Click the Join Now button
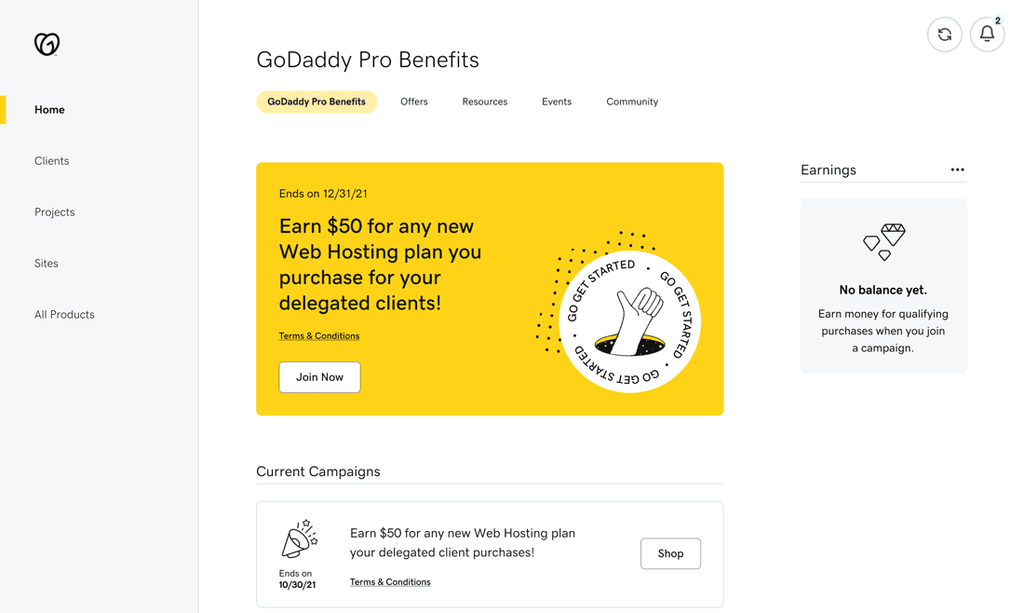Viewport: 1024px width, 613px height. (x=319, y=377)
